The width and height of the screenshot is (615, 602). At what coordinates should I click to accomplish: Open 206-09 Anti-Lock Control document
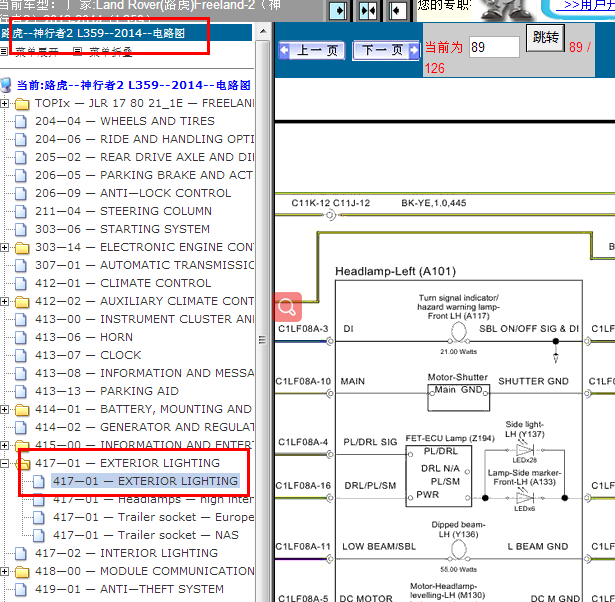(x=133, y=193)
